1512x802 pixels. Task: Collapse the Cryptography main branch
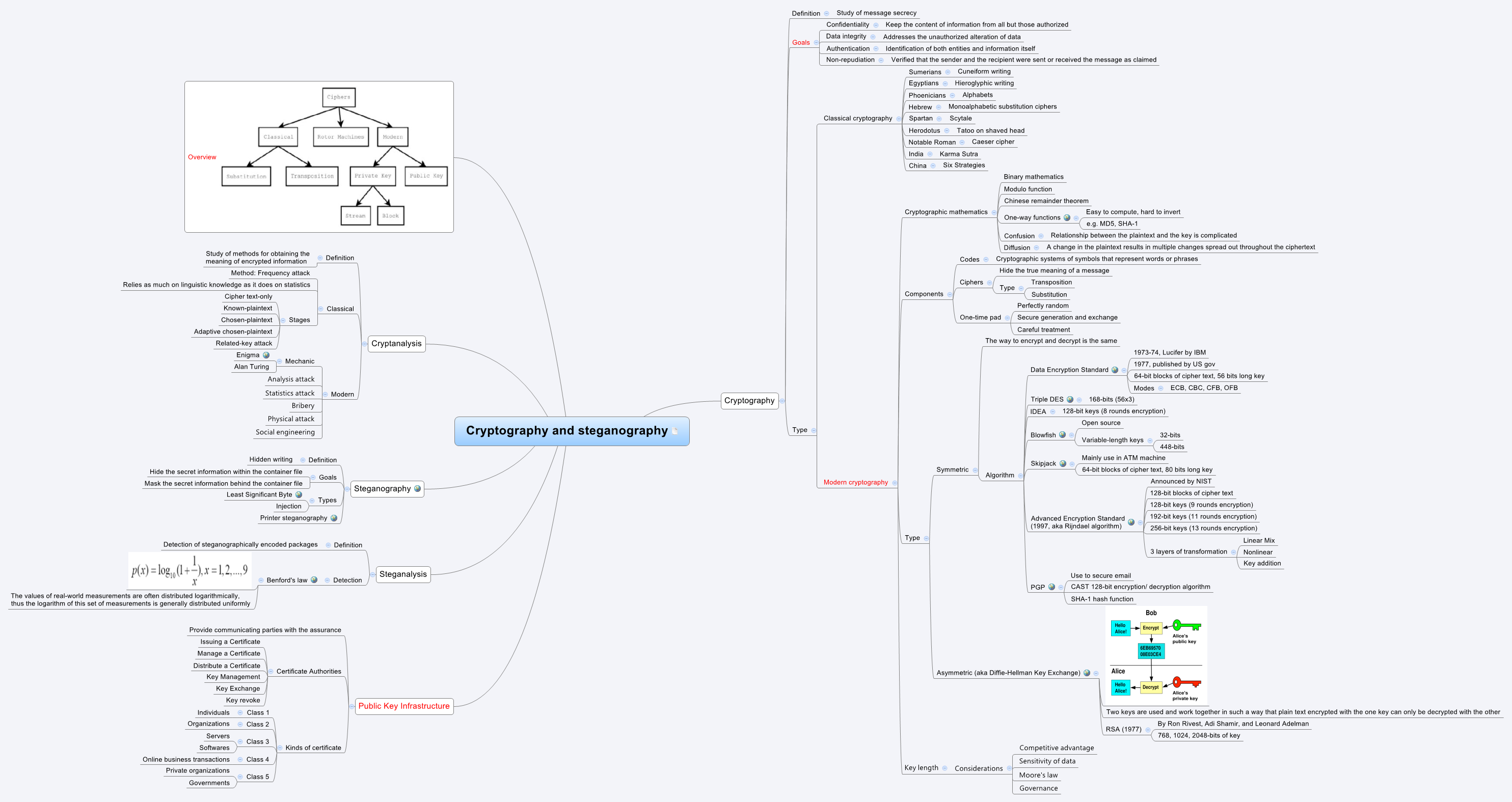[782, 401]
